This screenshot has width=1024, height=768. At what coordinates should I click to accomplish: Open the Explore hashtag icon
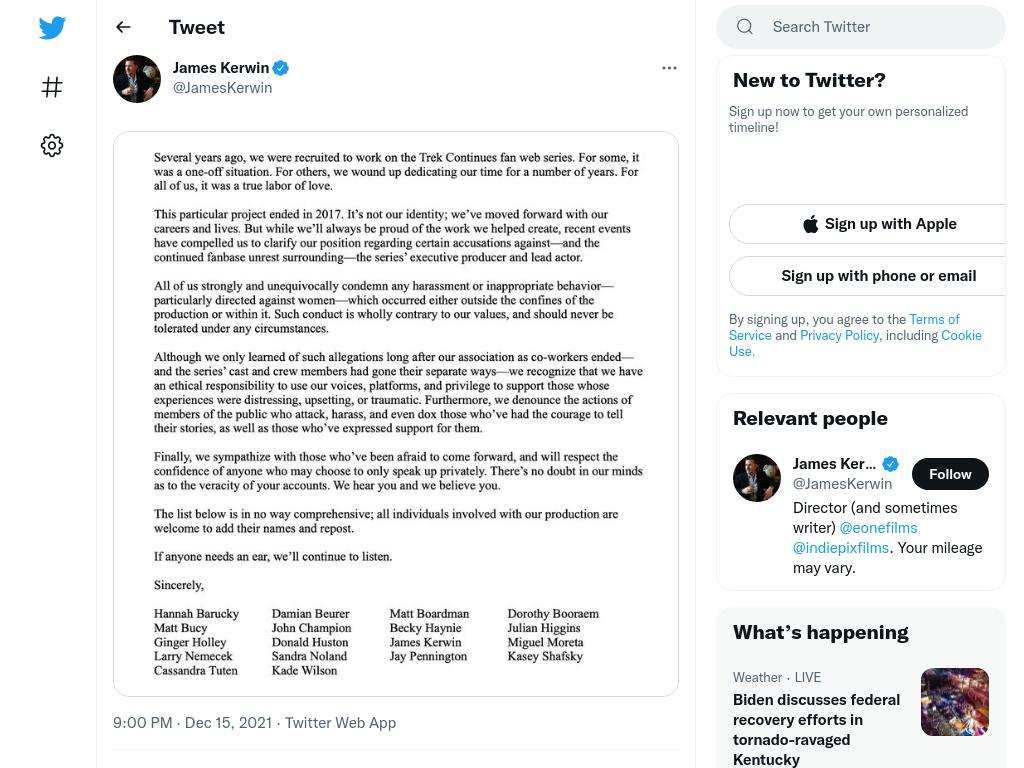[52, 87]
